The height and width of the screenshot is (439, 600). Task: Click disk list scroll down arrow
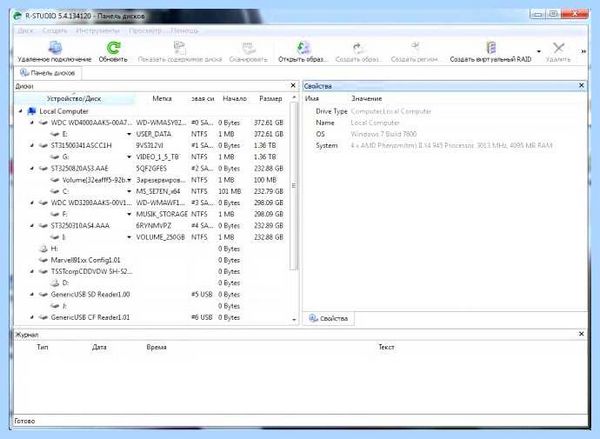(x=294, y=320)
